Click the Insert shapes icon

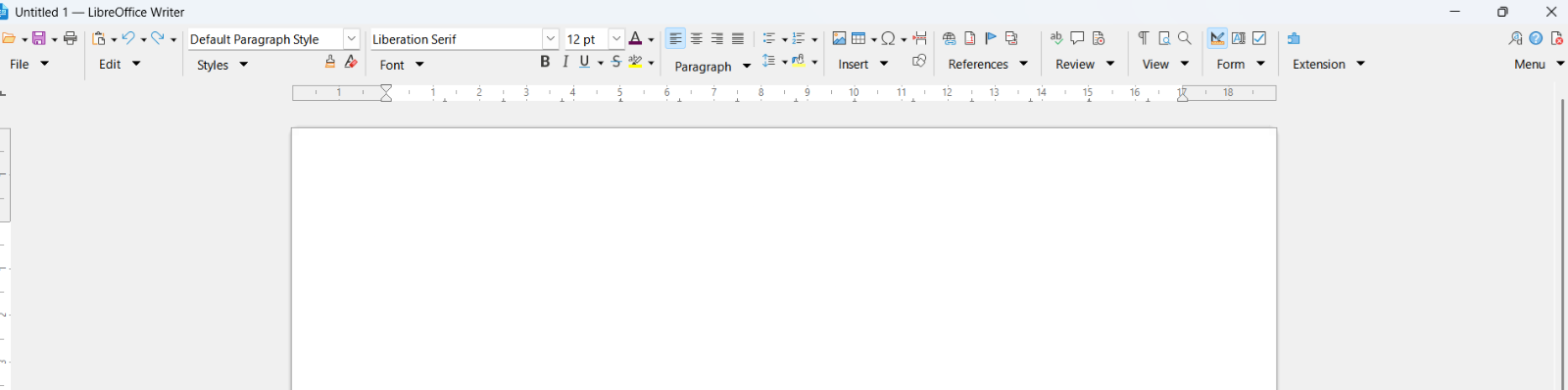pyautogui.click(x=919, y=62)
